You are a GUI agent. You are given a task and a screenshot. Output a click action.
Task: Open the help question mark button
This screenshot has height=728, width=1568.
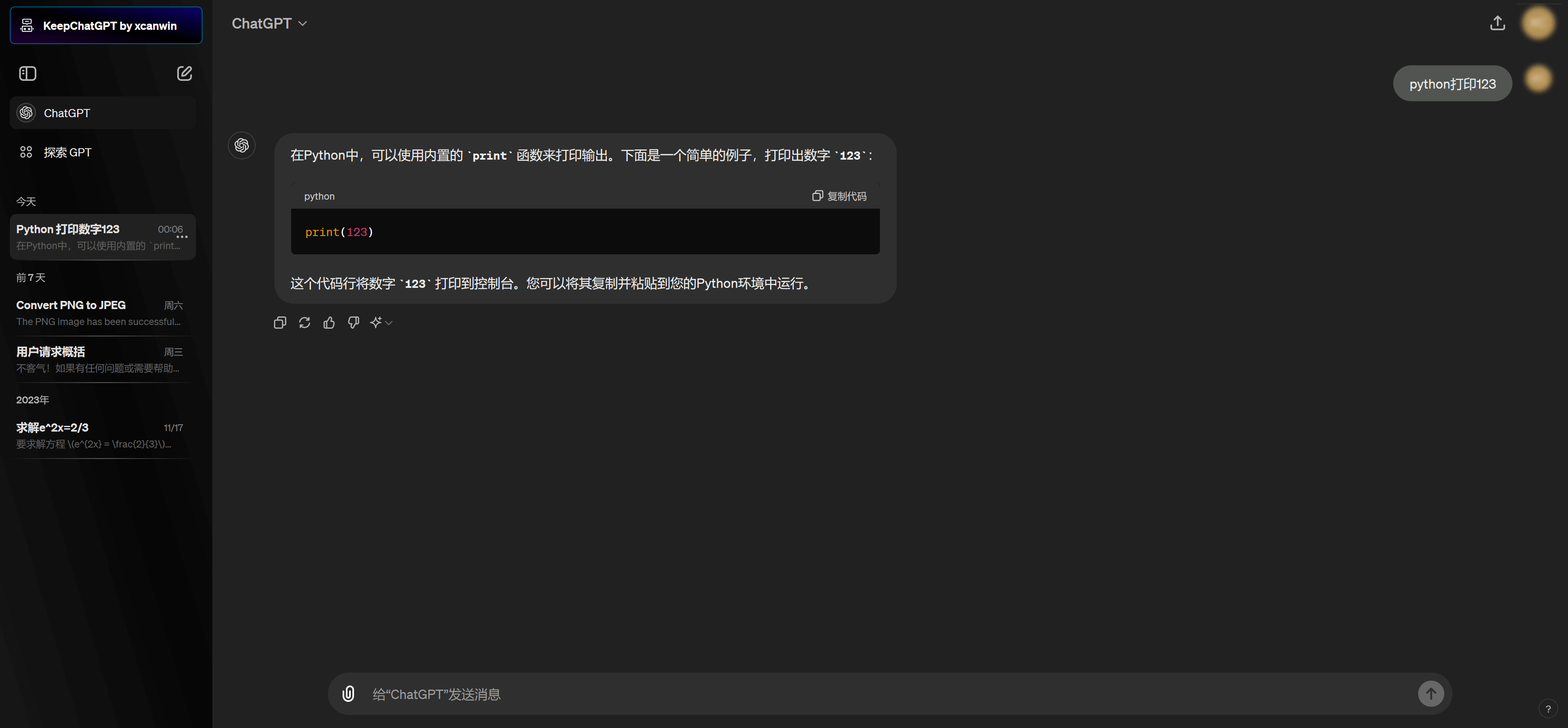[1548, 708]
